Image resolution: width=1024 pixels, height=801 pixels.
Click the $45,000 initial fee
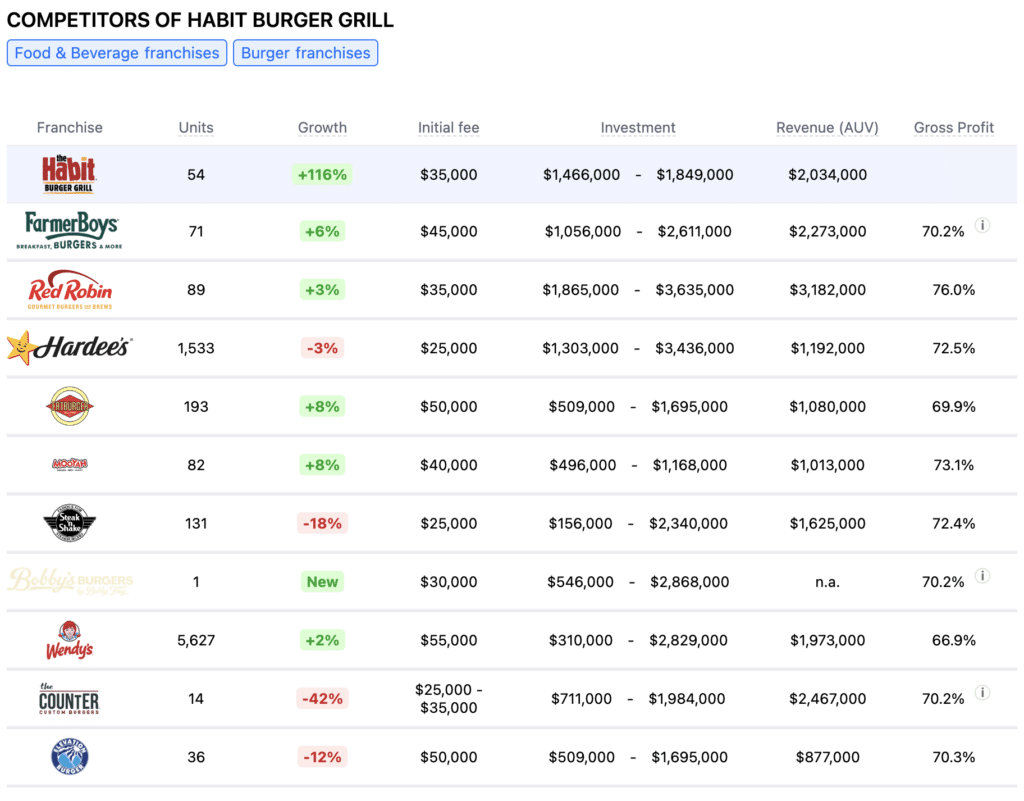[x=449, y=231]
